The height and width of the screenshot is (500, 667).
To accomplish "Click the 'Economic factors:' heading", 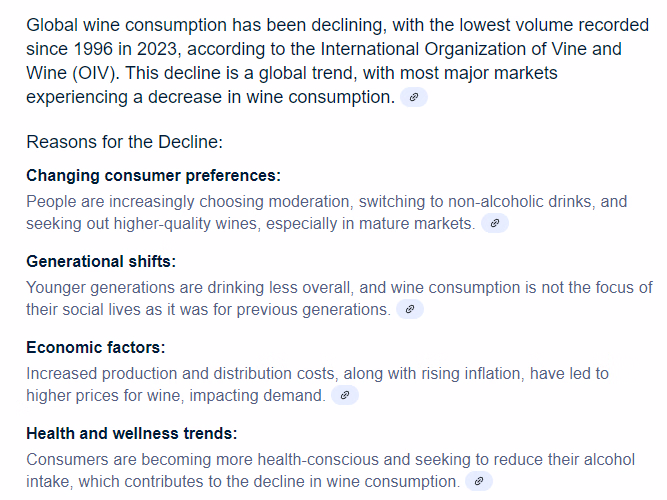I will 96,347.
